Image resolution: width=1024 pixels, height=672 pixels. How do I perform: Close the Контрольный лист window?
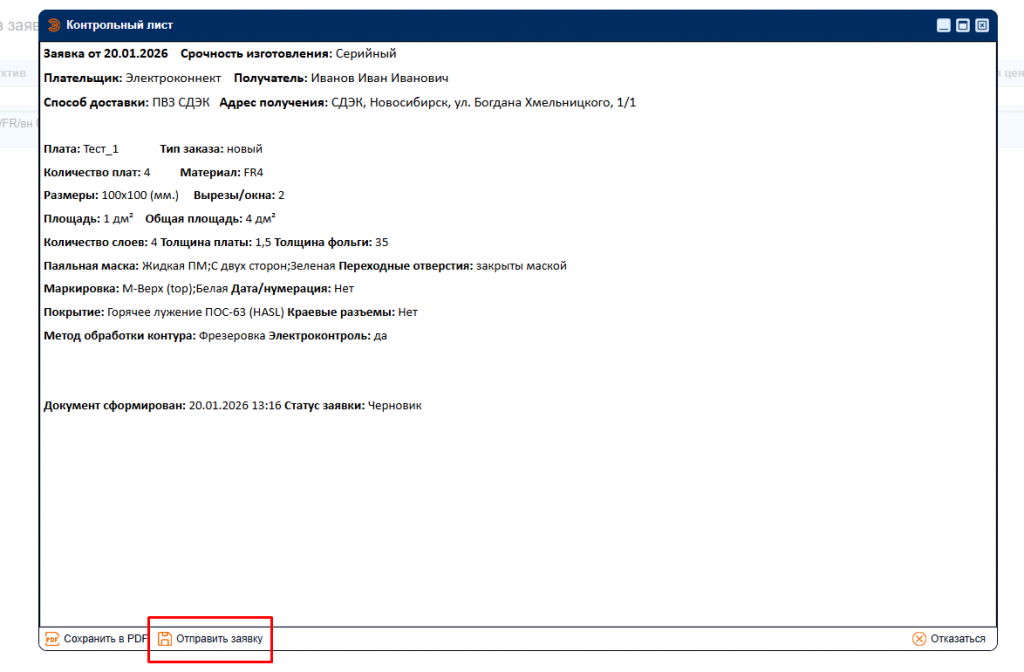(982, 26)
